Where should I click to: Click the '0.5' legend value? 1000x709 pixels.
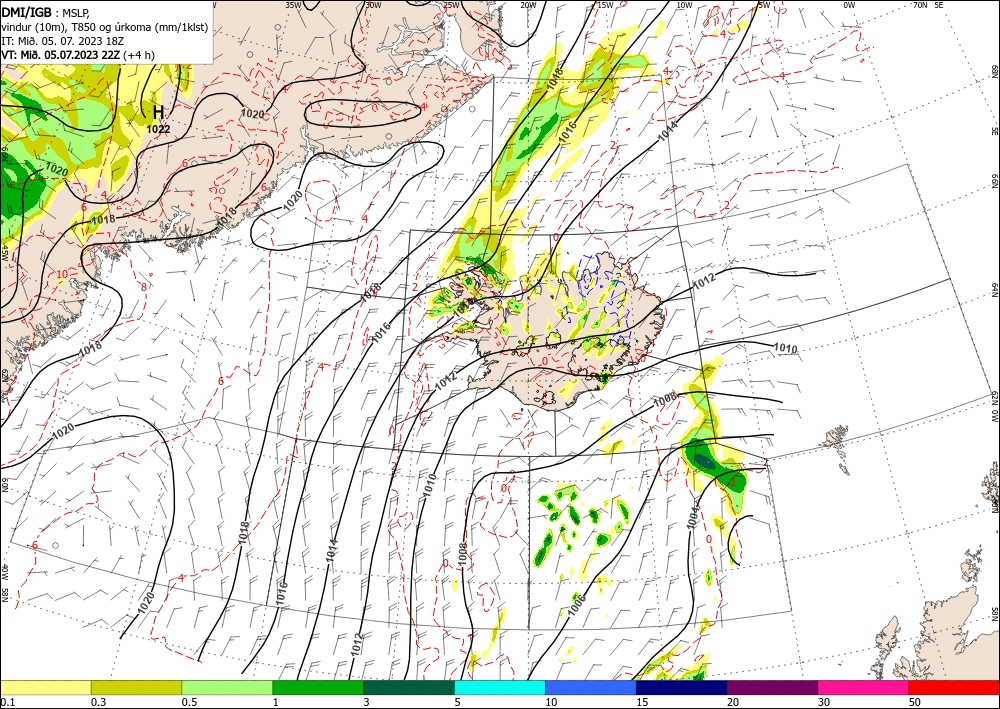pyautogui.click(x=189, y=701)
